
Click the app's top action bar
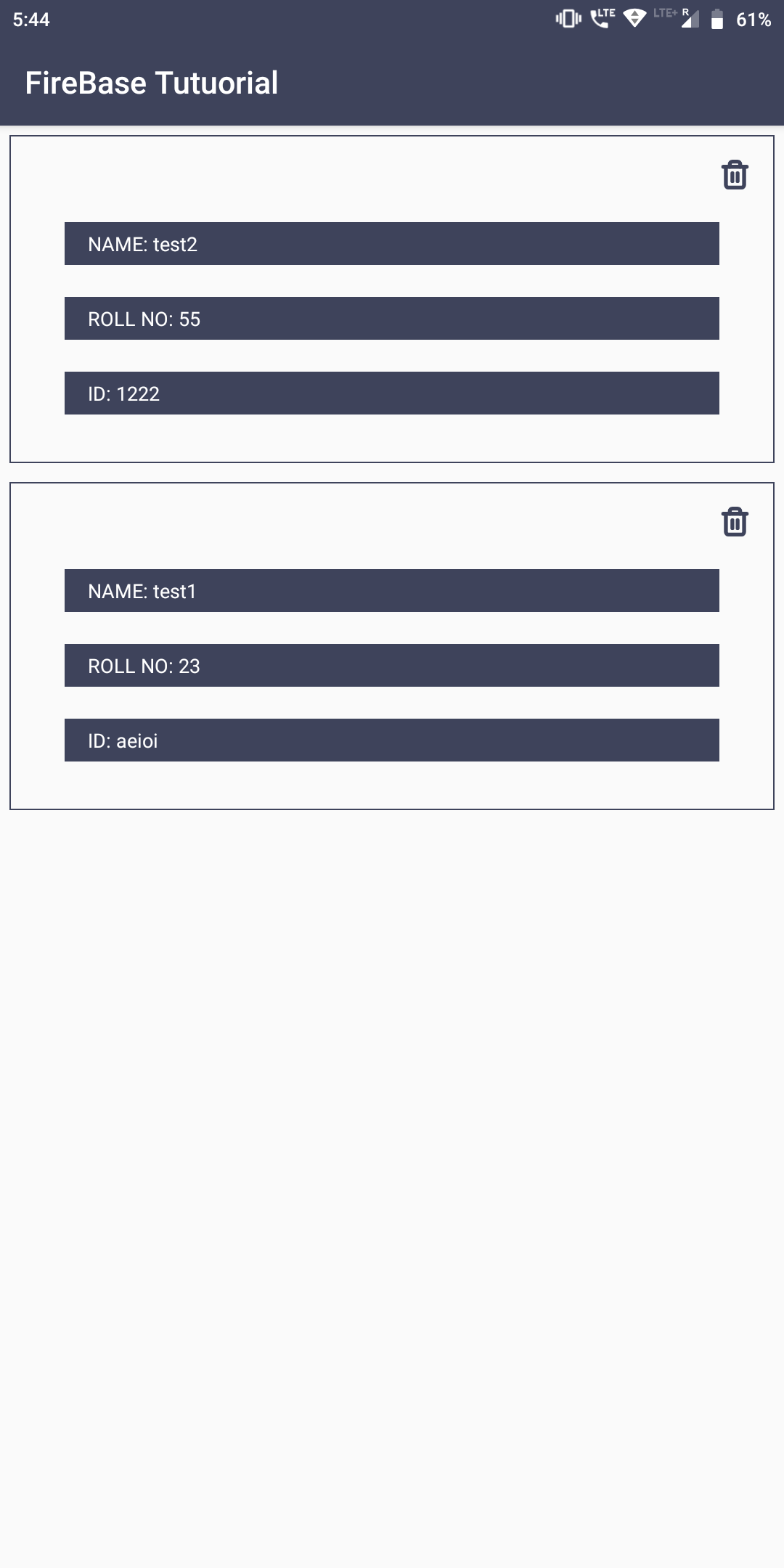tap(392, 83)
